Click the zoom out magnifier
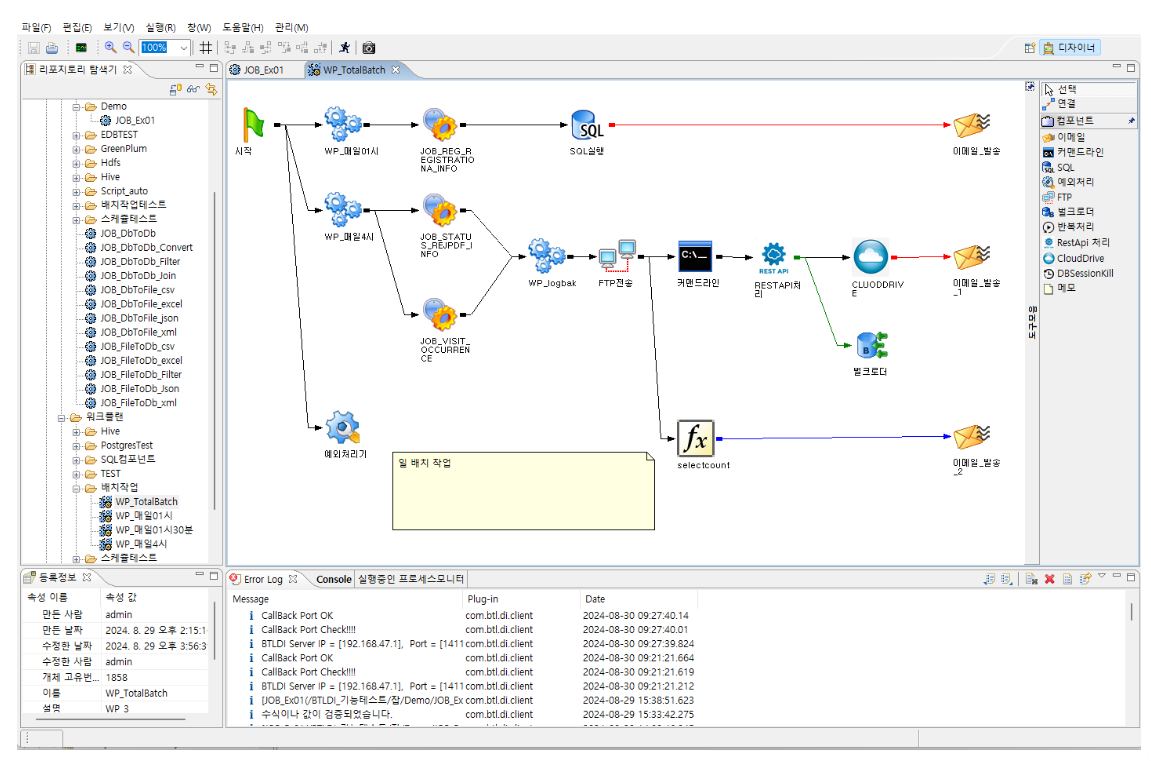 (128, 47)
